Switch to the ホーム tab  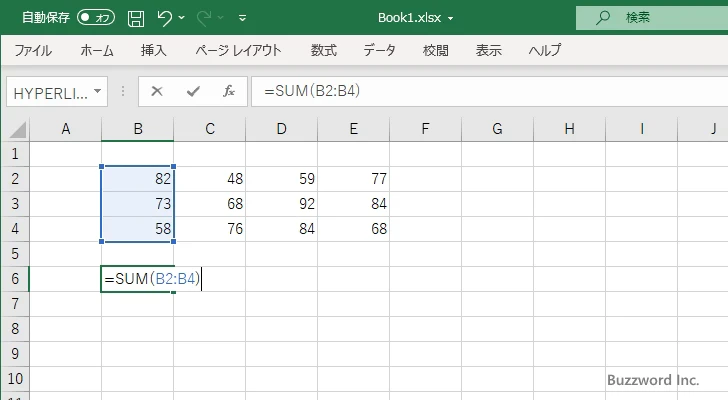[97, 50]
